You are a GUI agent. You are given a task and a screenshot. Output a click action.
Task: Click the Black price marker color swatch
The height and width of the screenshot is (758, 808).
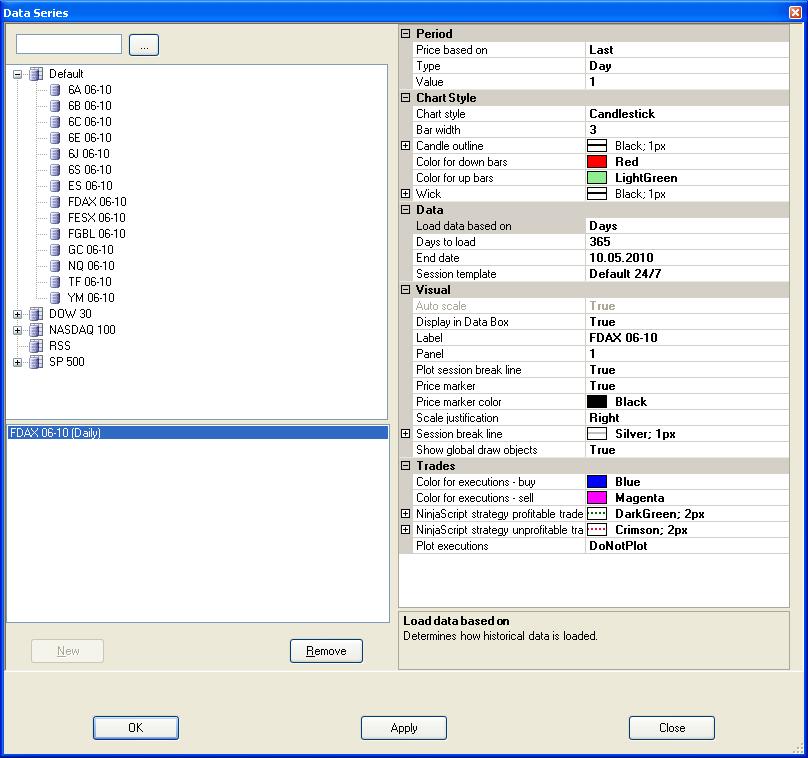597,402
